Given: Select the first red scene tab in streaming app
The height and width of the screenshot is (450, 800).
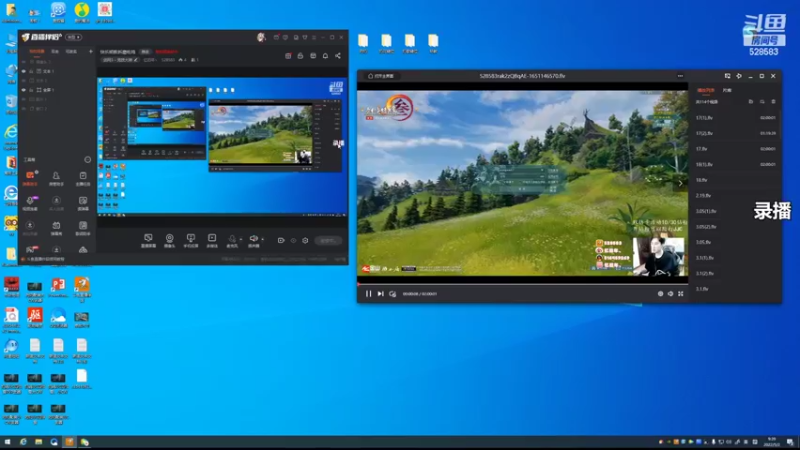Looking at the screenshot, I should pos(36,52).
